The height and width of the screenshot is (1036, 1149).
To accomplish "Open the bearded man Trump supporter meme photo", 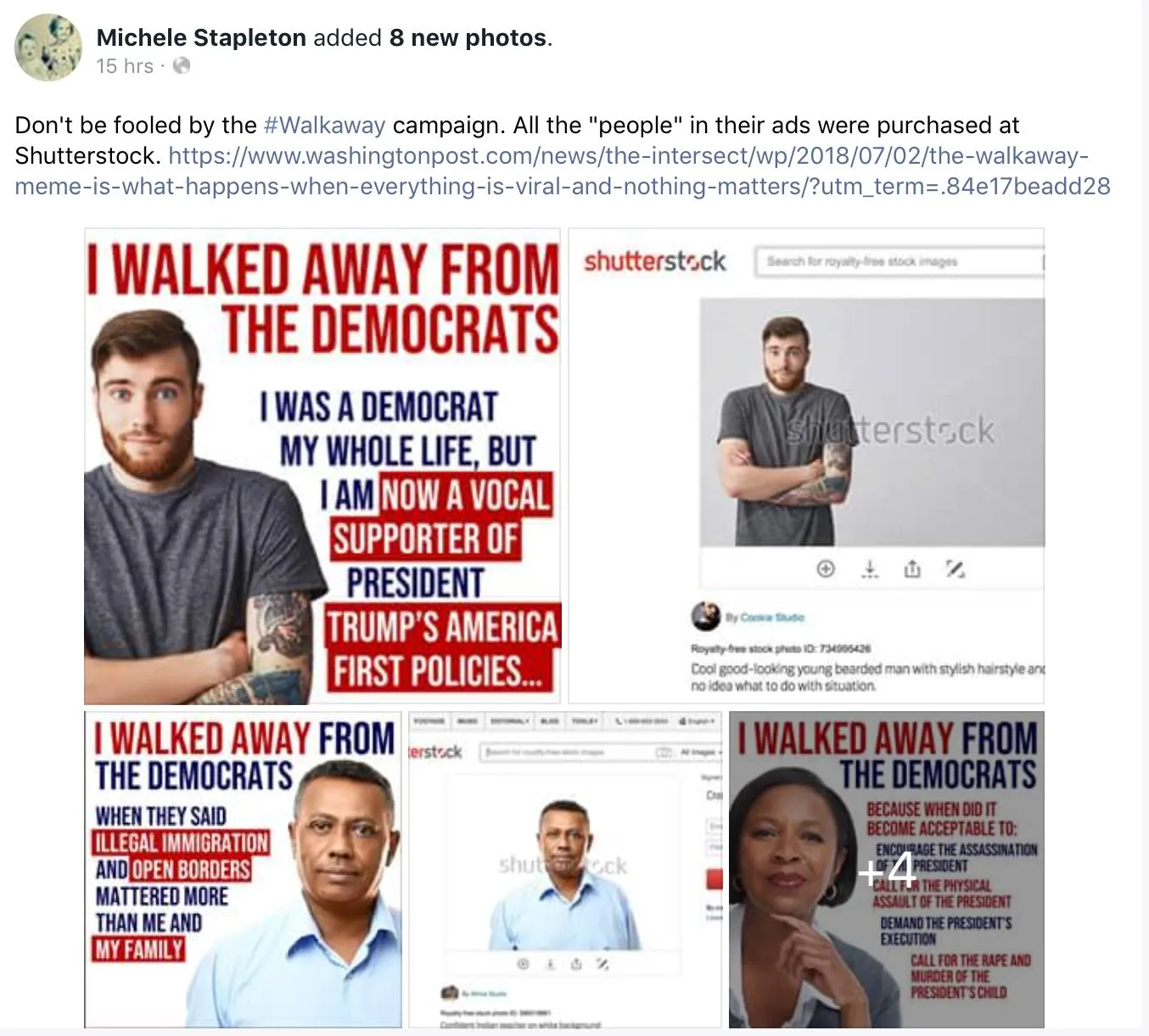I will click(322, 466).
